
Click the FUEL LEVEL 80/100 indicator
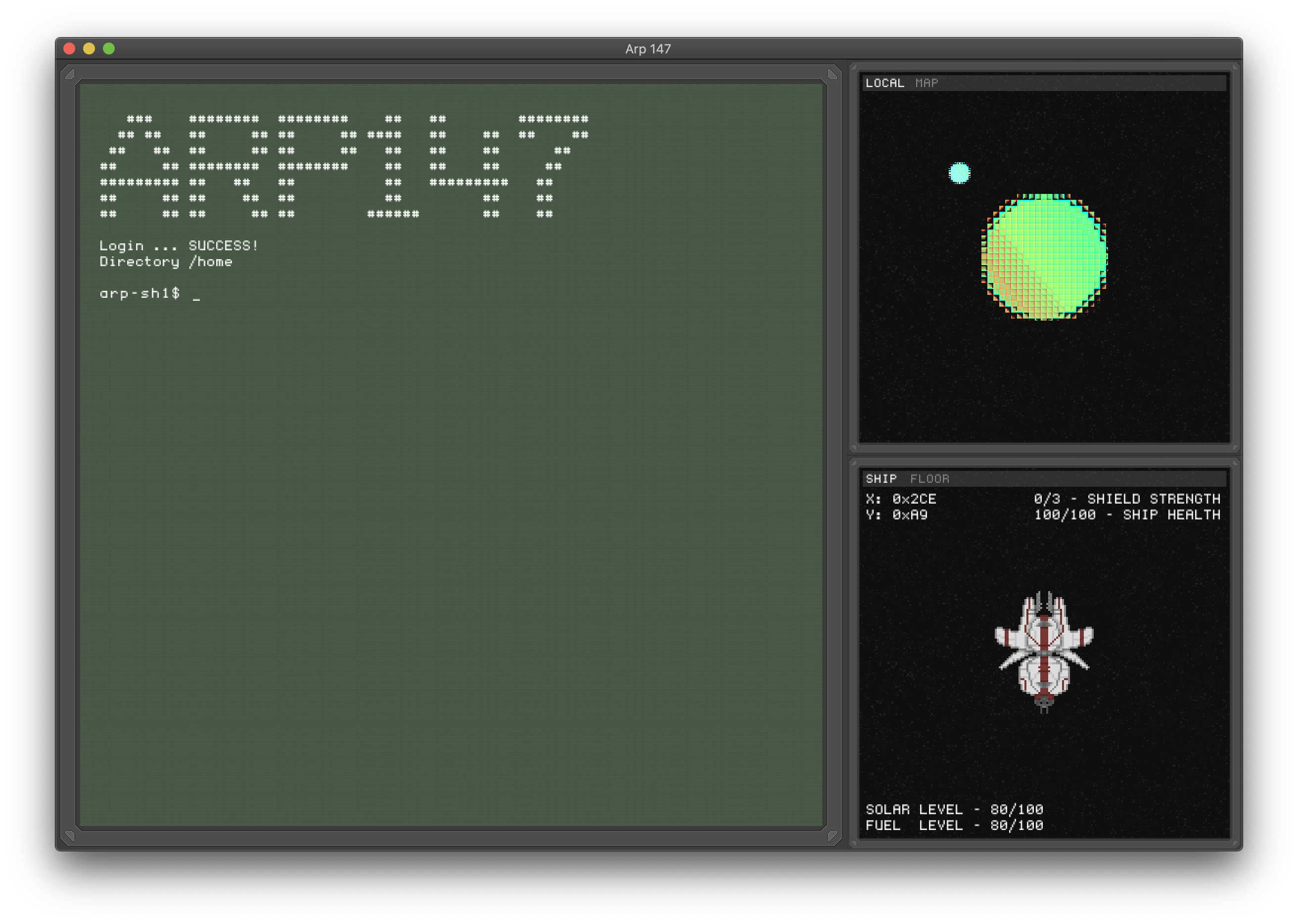954,825
